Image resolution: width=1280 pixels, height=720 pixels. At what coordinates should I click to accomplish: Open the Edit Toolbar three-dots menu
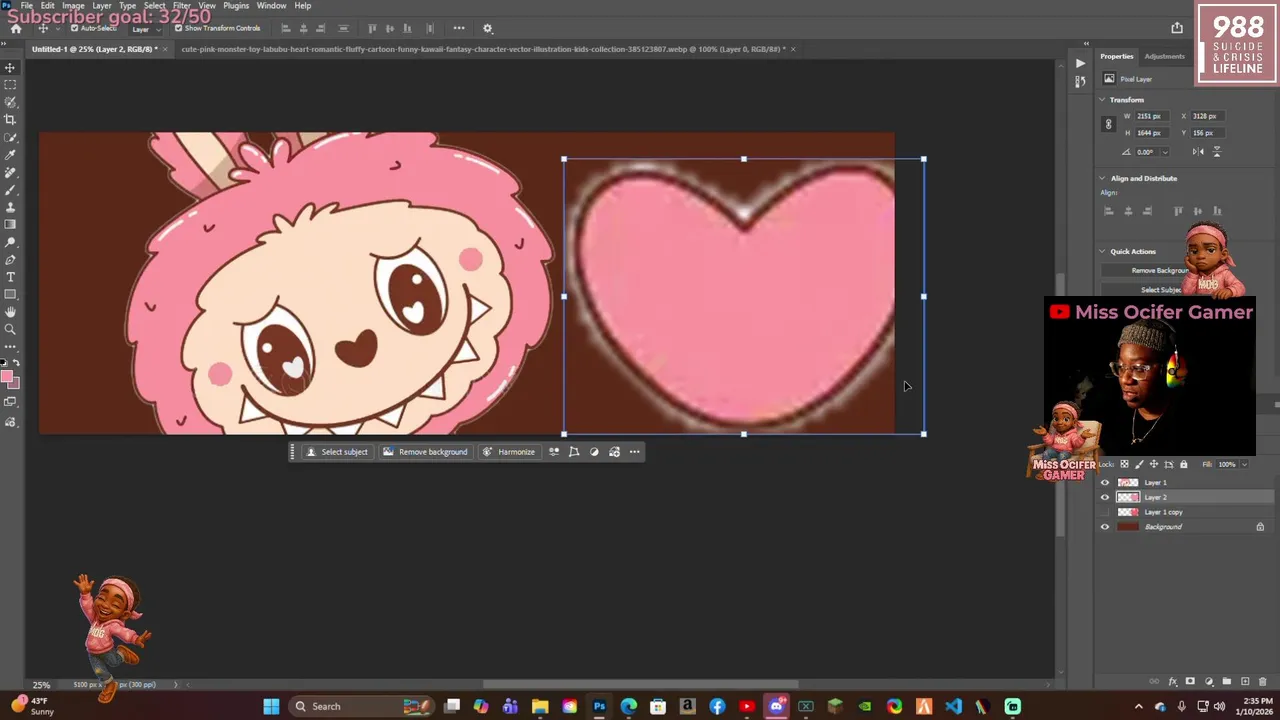pos(10,347)
